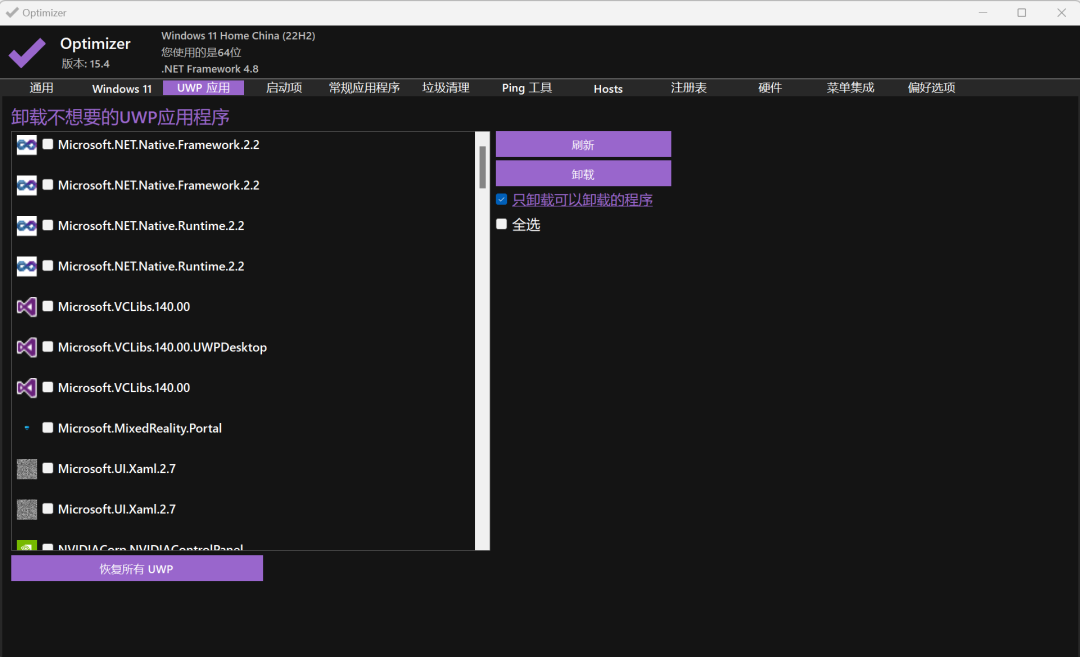1080x657 pixels.
Task: Open the 常规应用程序 tab
Action: point(364,88)
